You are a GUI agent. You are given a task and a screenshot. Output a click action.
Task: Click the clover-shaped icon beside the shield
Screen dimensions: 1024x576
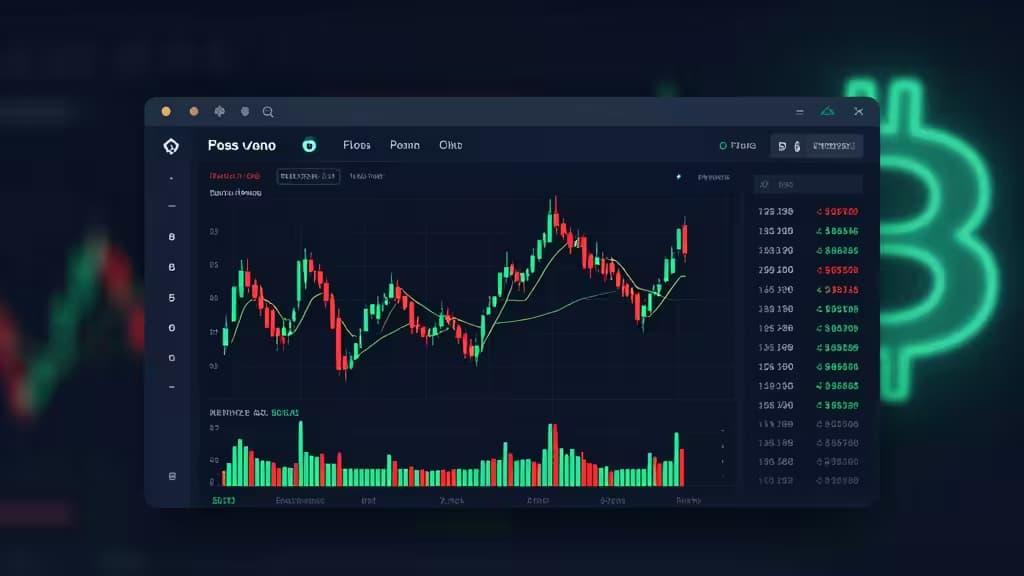click(219, 112)
